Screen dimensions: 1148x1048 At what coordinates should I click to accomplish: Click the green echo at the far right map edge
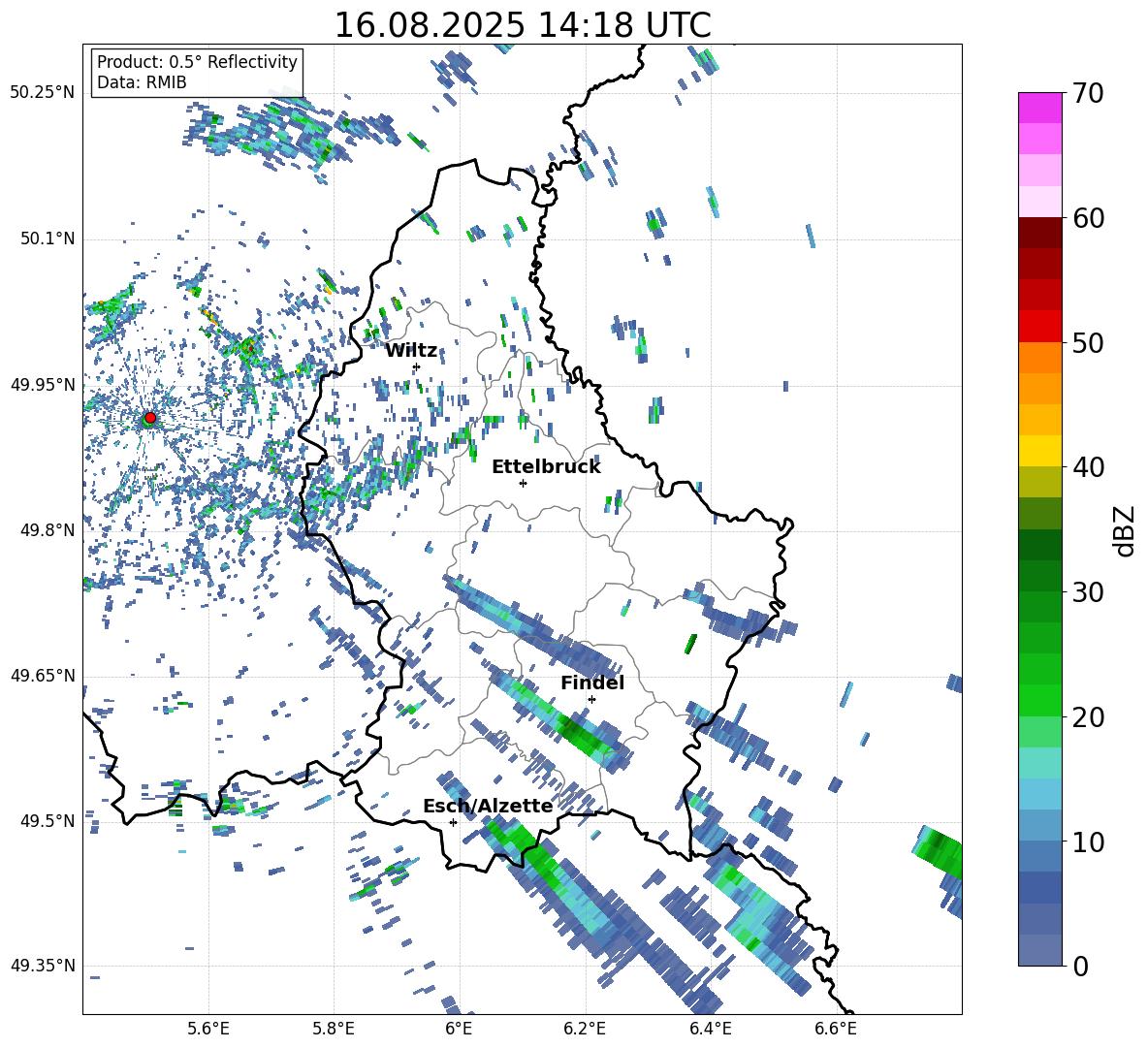pyautogui.click(x=941, y=850)
